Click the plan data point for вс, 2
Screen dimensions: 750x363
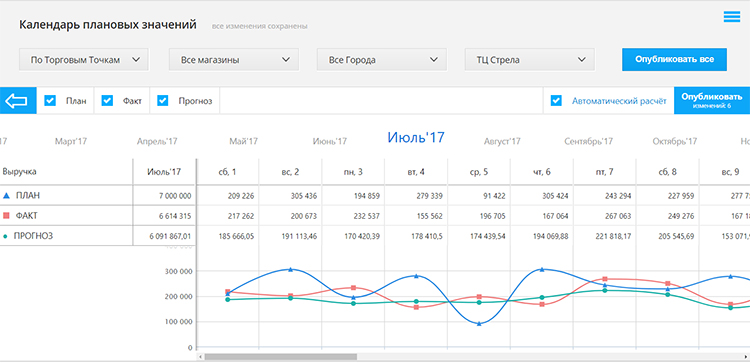290,270
